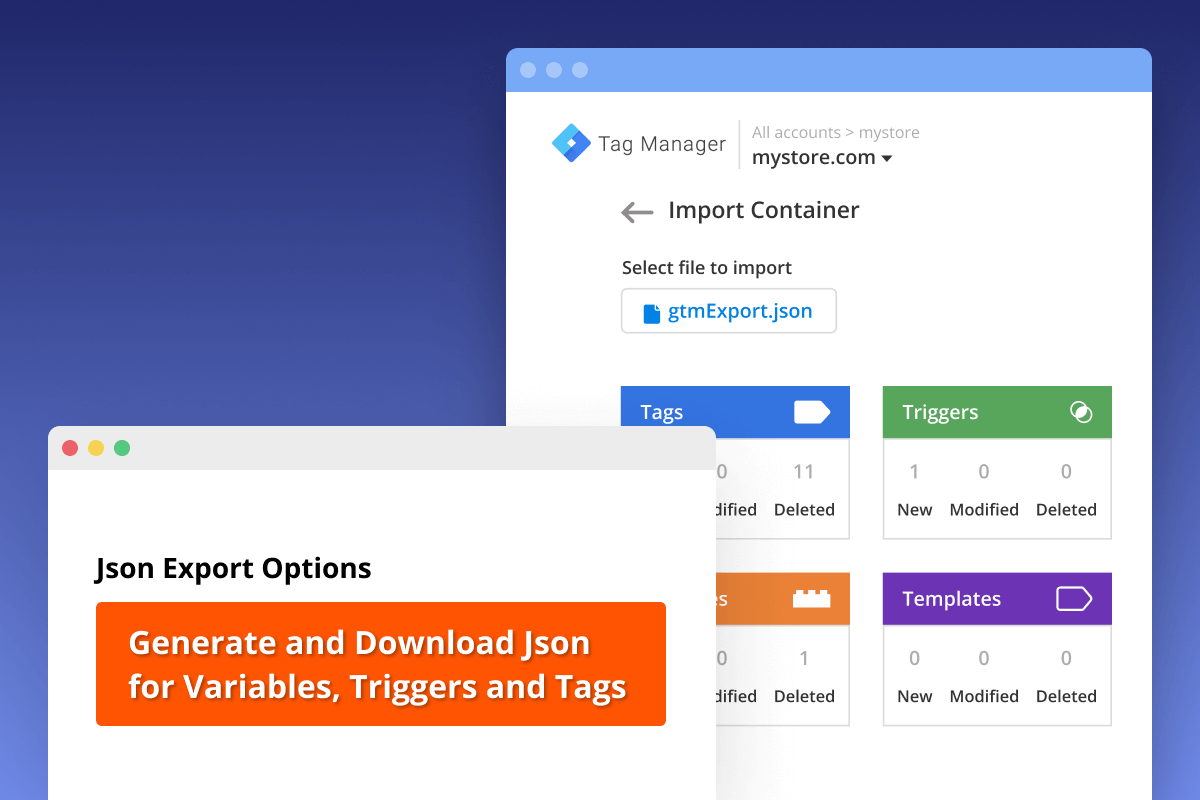Screen dimensions: 1200x800
Task: Click the Select file to import label
Action: 706,267
